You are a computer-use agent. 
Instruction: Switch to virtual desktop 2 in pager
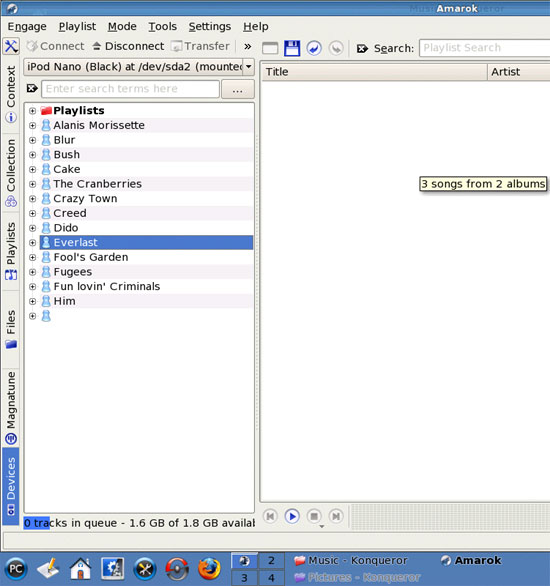click(x=271, y=561)
